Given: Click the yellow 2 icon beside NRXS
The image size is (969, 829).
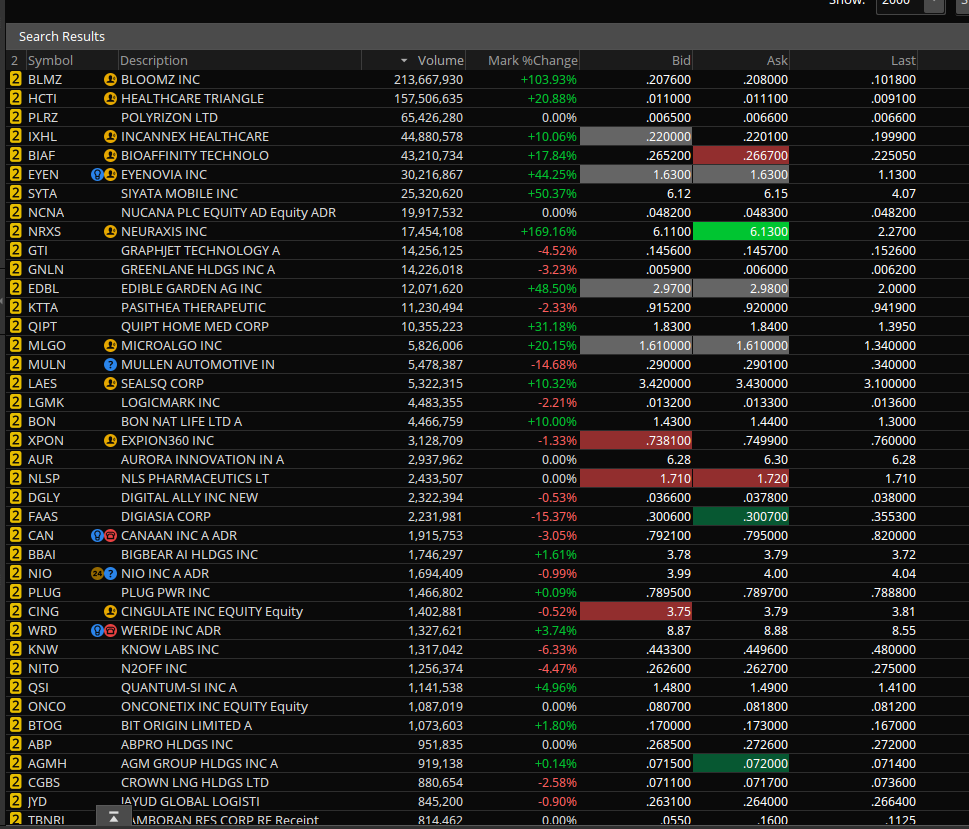Looking at the screenshot, I should click(x=15, y=231).
